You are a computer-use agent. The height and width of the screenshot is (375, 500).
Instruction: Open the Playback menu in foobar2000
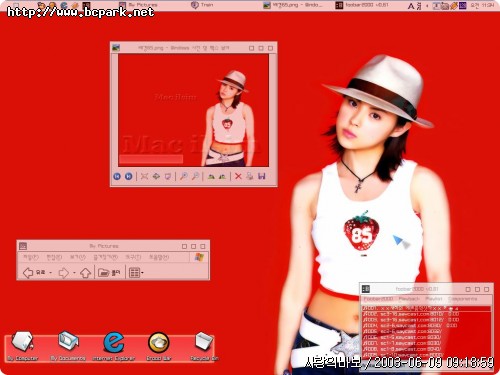pos(409,299)
